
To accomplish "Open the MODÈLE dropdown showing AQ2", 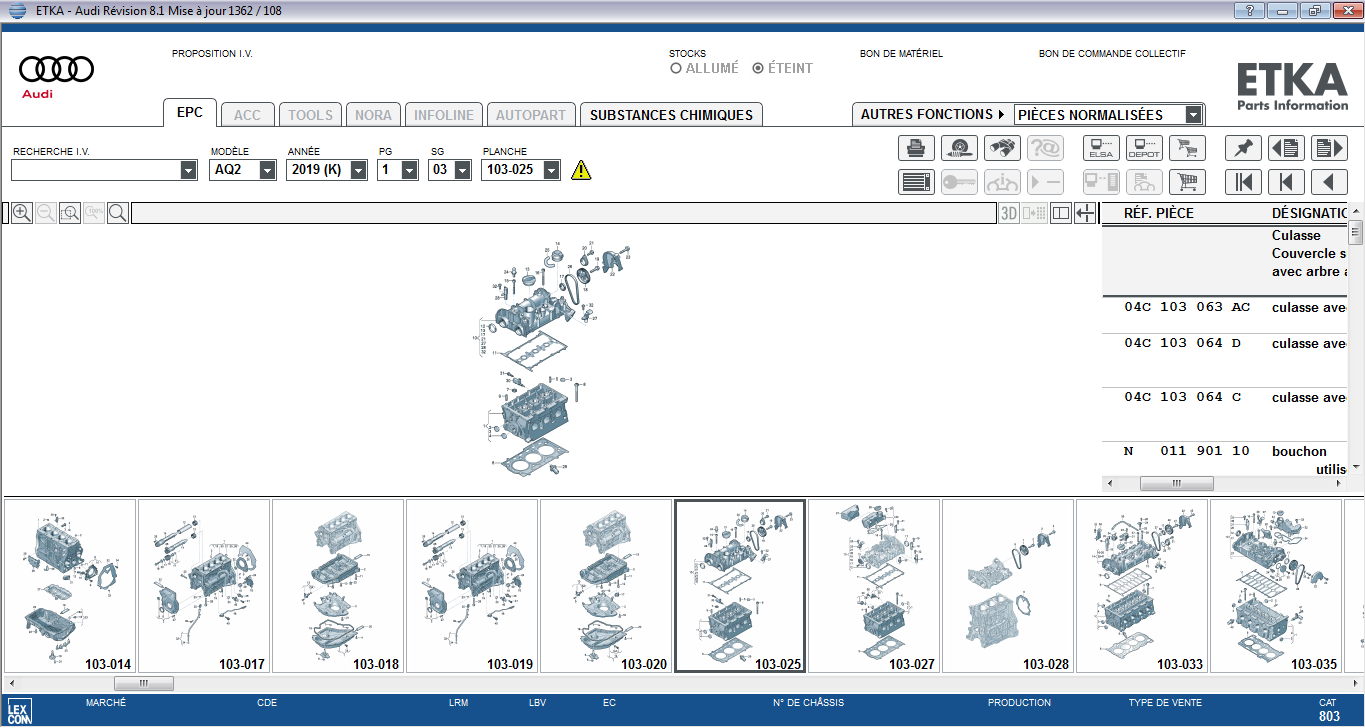I will tap(267, 170).
